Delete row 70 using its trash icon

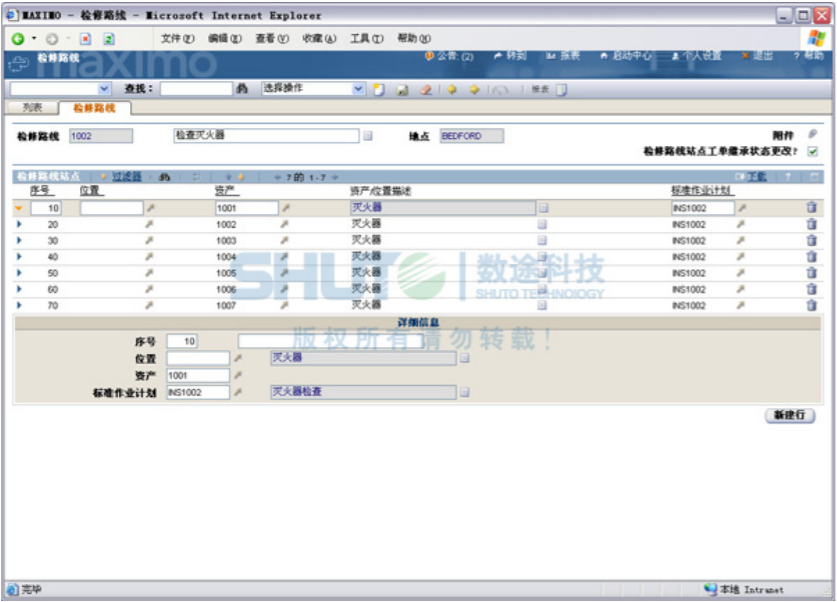click(x=811, y=305)
